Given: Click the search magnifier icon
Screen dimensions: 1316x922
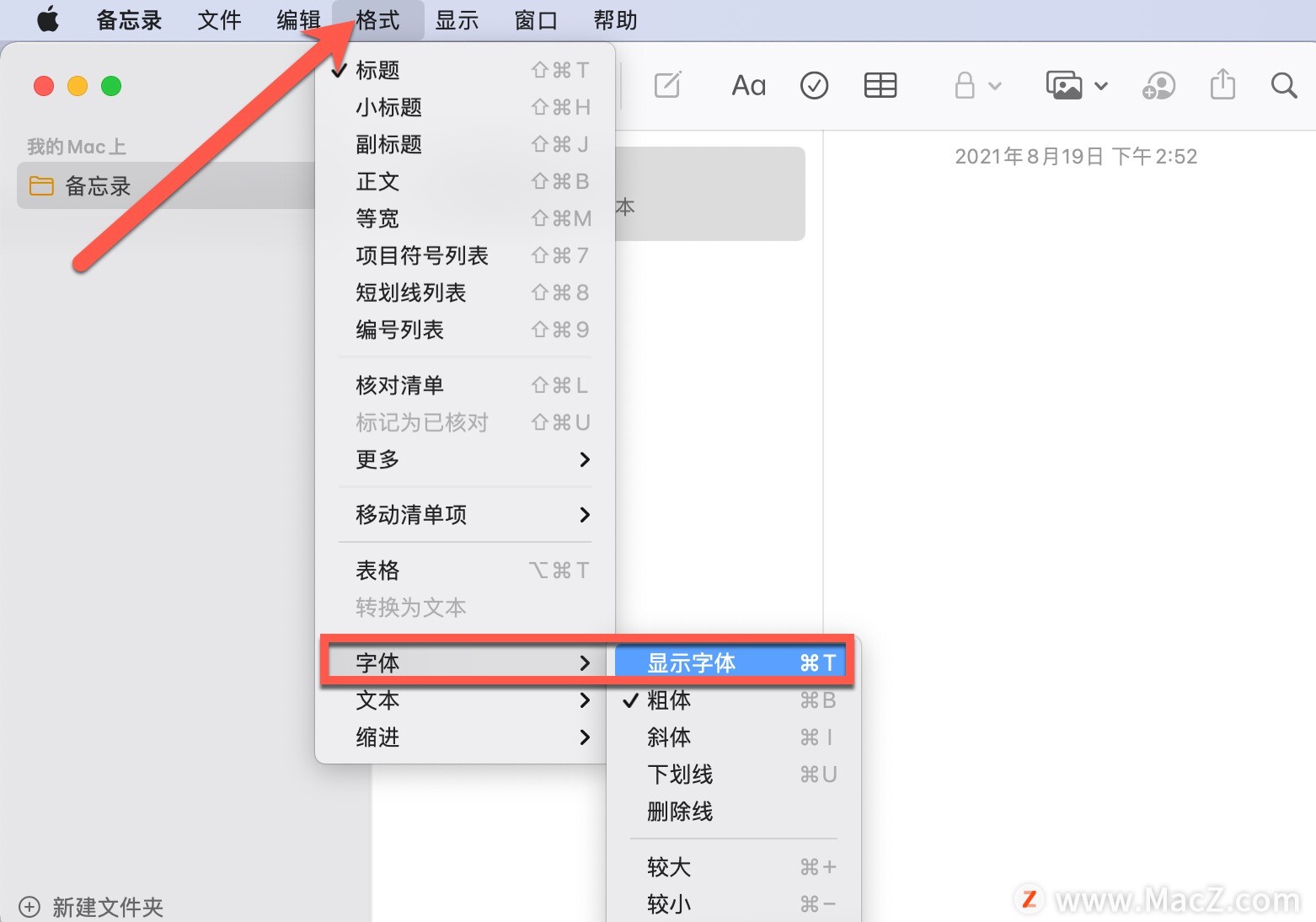Looking at the screenshot, I should click(x=1284, y=85).
